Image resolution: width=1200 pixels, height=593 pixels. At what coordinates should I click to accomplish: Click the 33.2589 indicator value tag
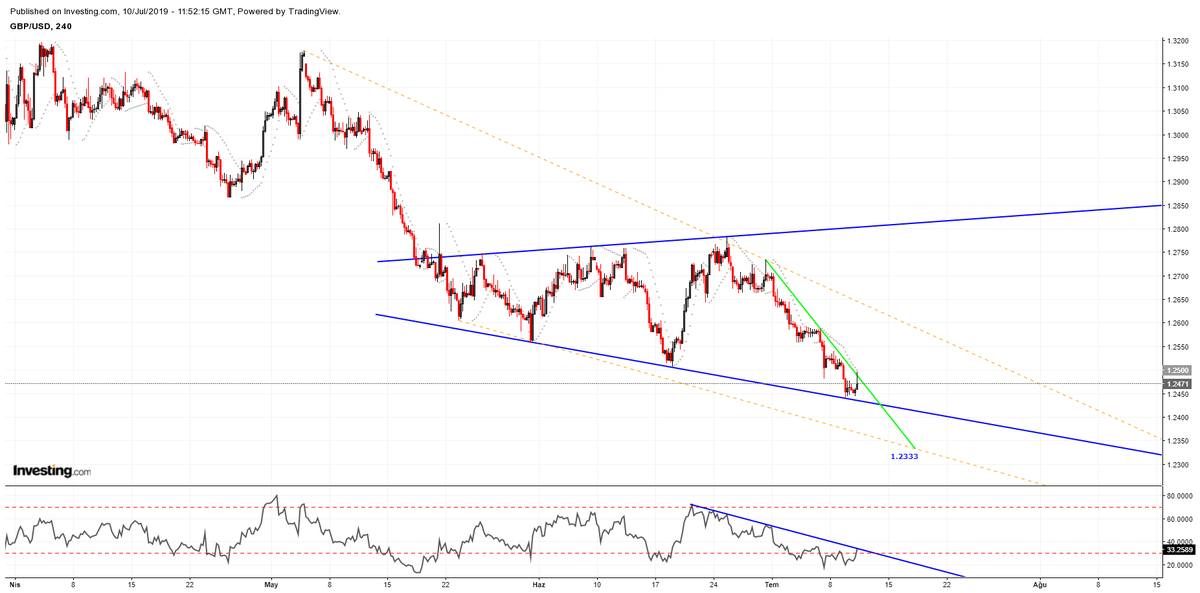pos(1180,551)
